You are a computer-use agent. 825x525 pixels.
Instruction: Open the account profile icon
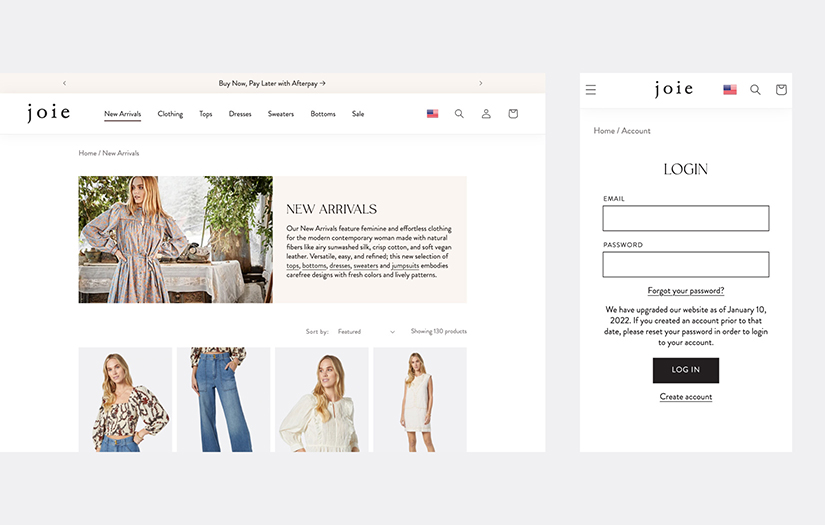pyautogui.click(x=486, y=114)
